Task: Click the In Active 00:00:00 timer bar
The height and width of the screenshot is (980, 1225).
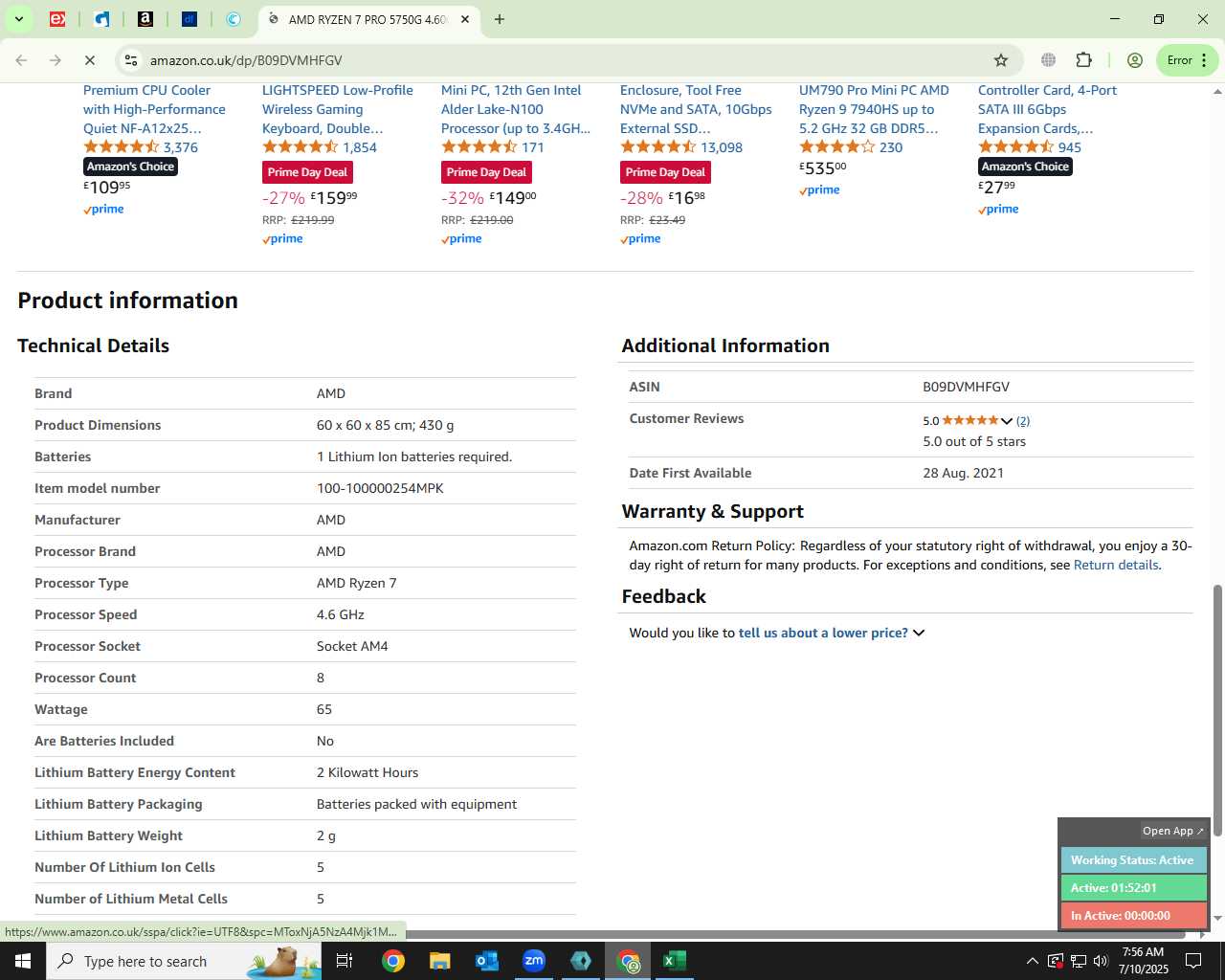Action: point(1133,916)
